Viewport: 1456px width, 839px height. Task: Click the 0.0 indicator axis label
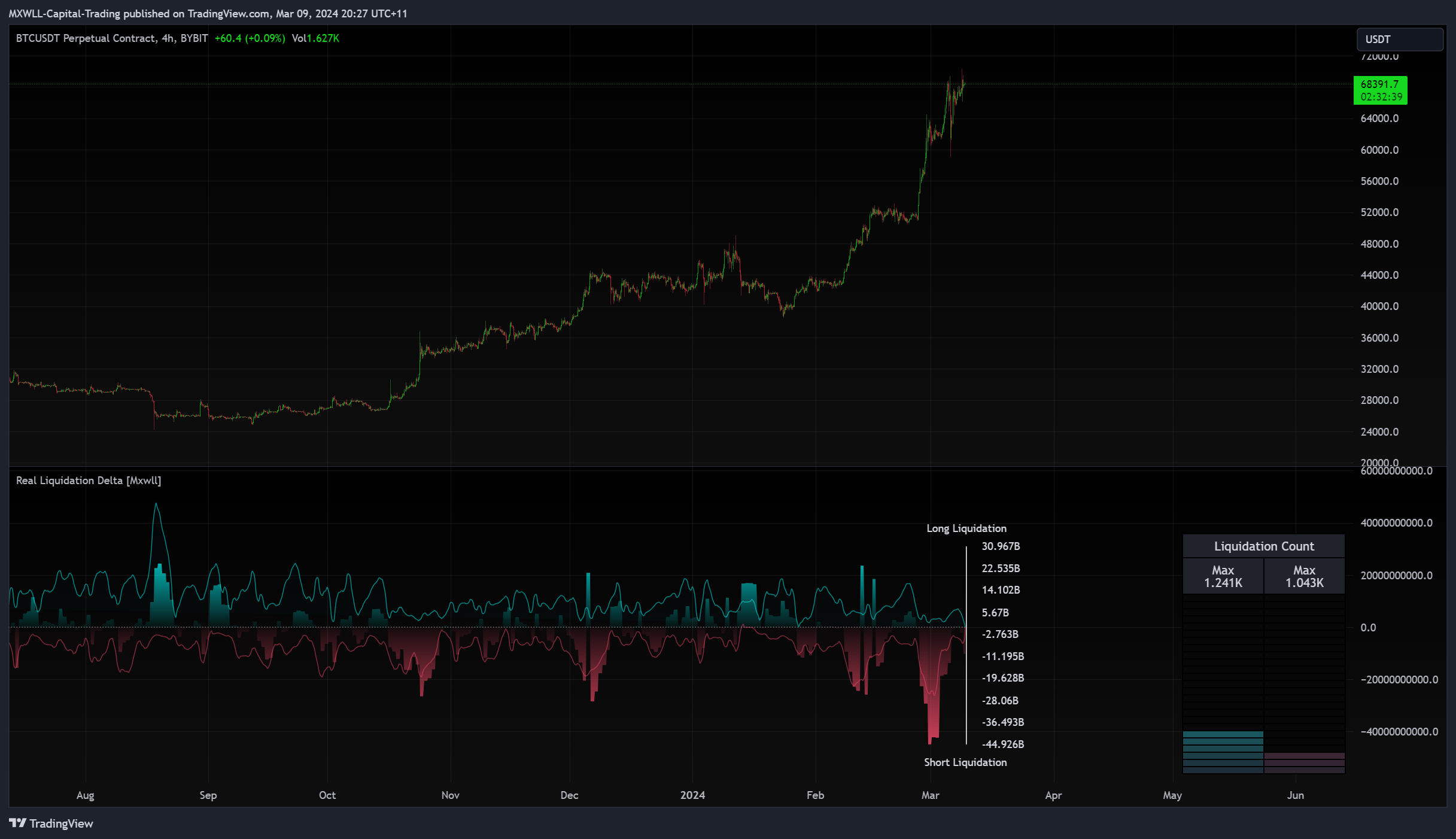[x=1368, y=628]
